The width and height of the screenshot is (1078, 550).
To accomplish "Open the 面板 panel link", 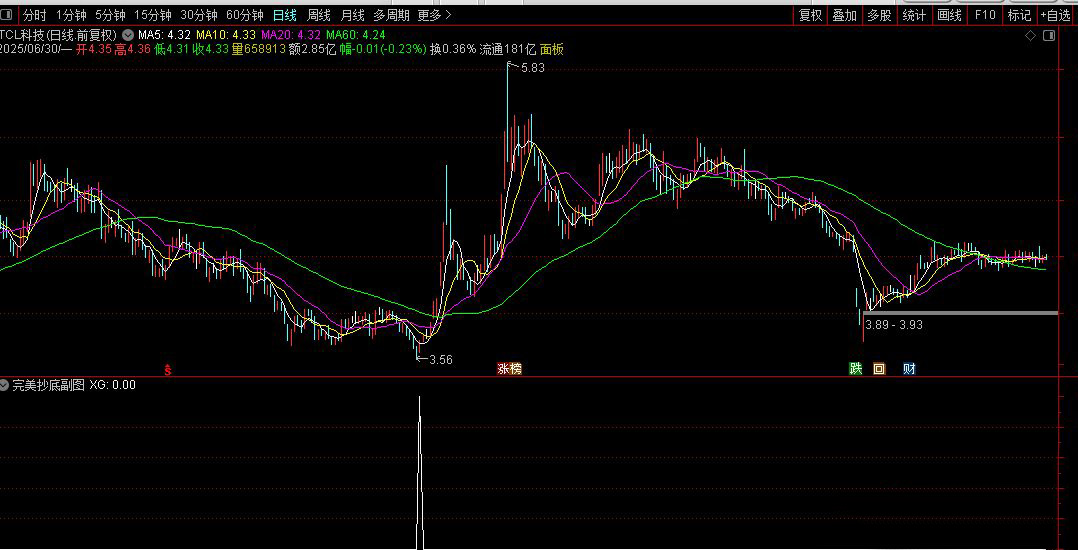I will pyautogui.click(x=551, y=49).
